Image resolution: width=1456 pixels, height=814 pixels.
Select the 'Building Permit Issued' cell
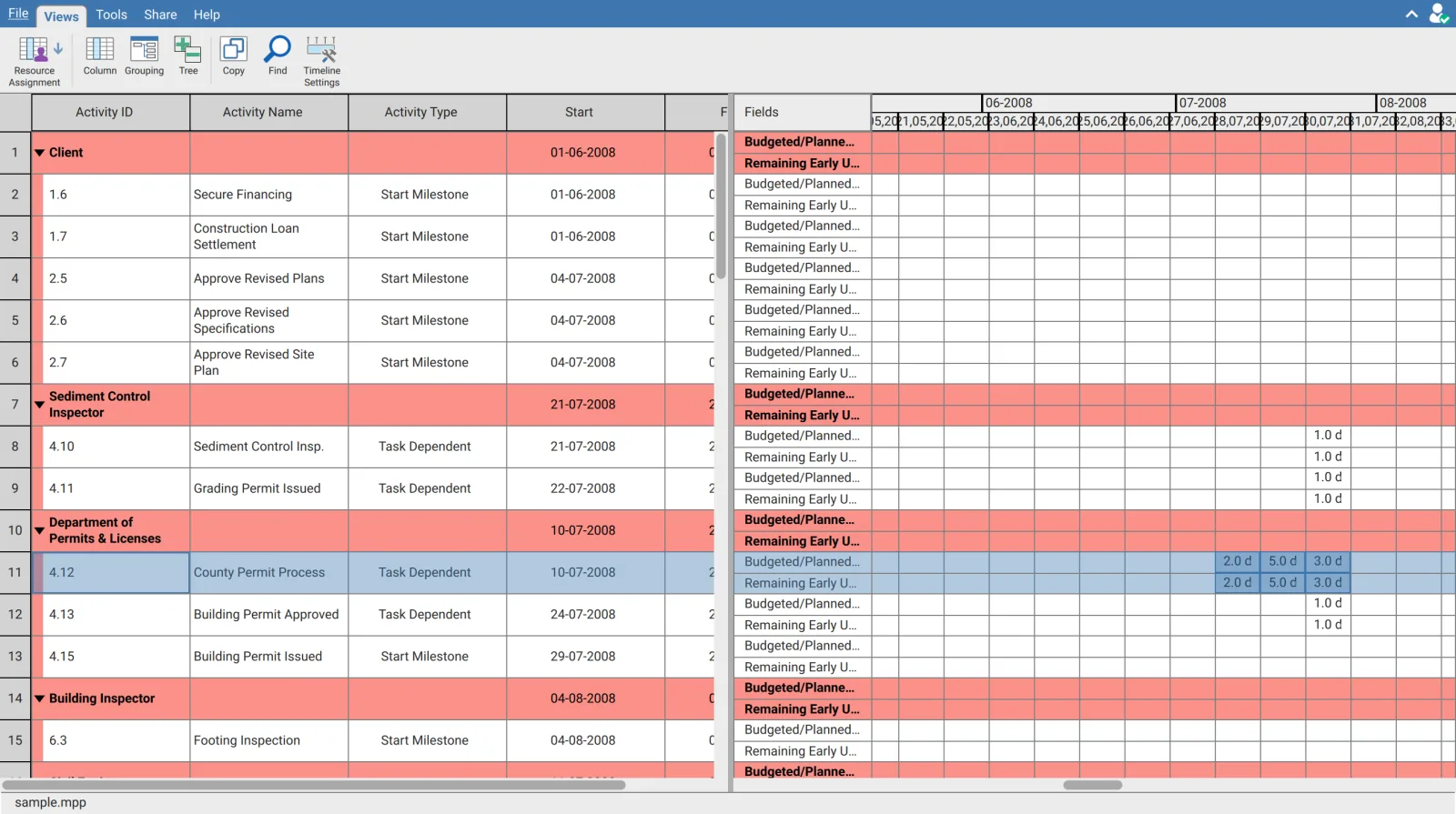click(x=268, y=657)
